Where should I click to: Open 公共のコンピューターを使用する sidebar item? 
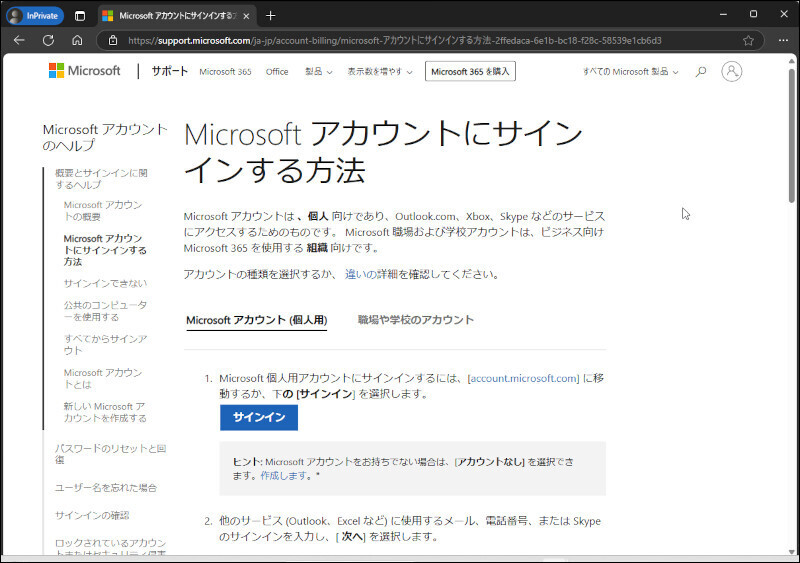[x=105, y=311]
